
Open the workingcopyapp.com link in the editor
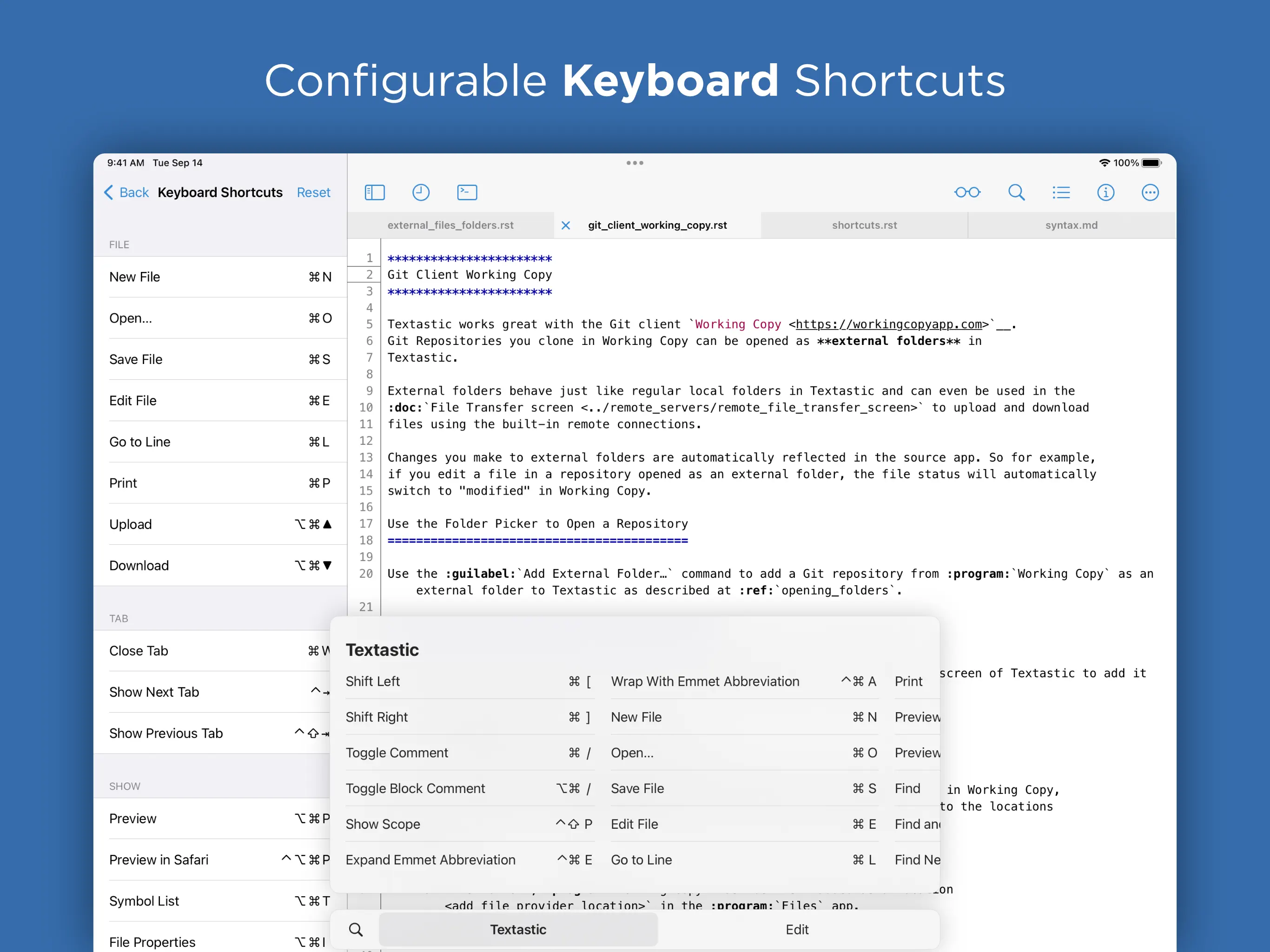(x=888, y=324)
